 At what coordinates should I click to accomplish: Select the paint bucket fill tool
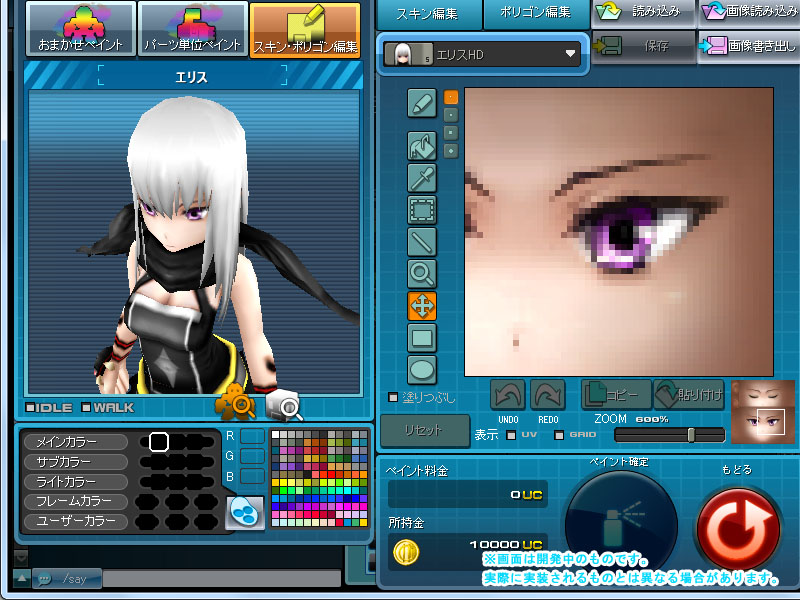click(x=422, y=146)
